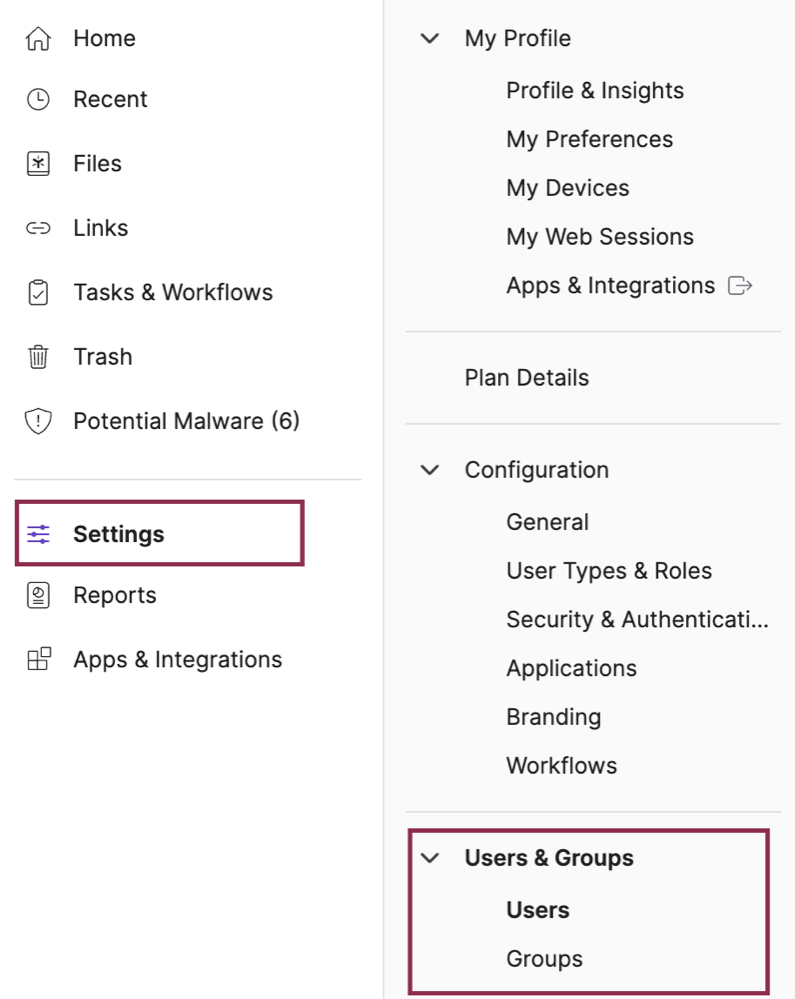Open Tasks & Workflows clipboard icon

38,292
